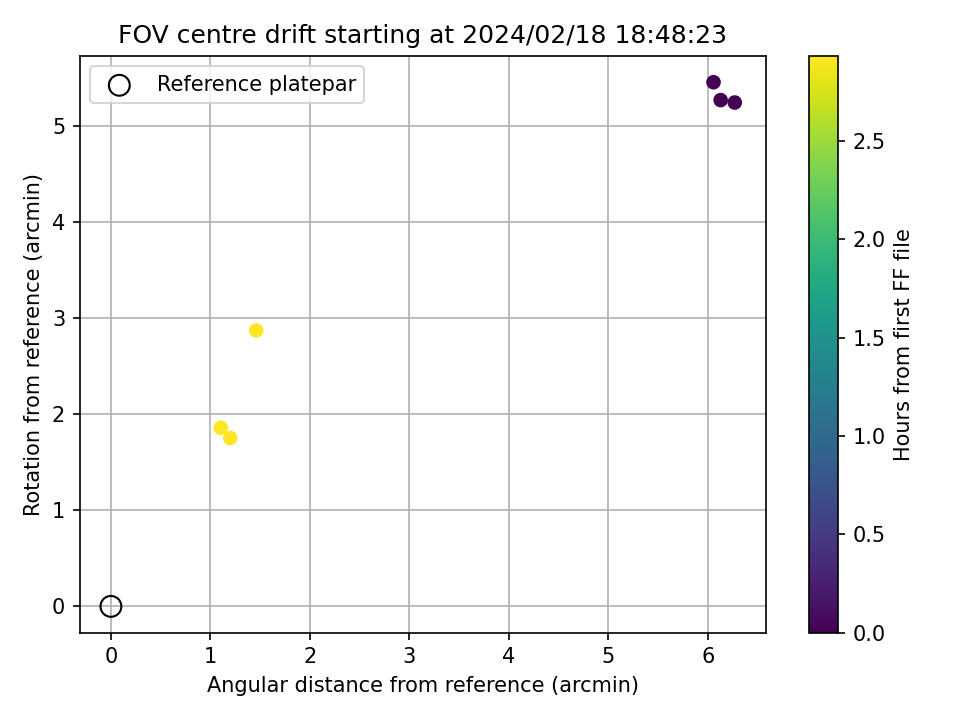Click the Reference platepar circle at origin

click(x=111, y=606)
